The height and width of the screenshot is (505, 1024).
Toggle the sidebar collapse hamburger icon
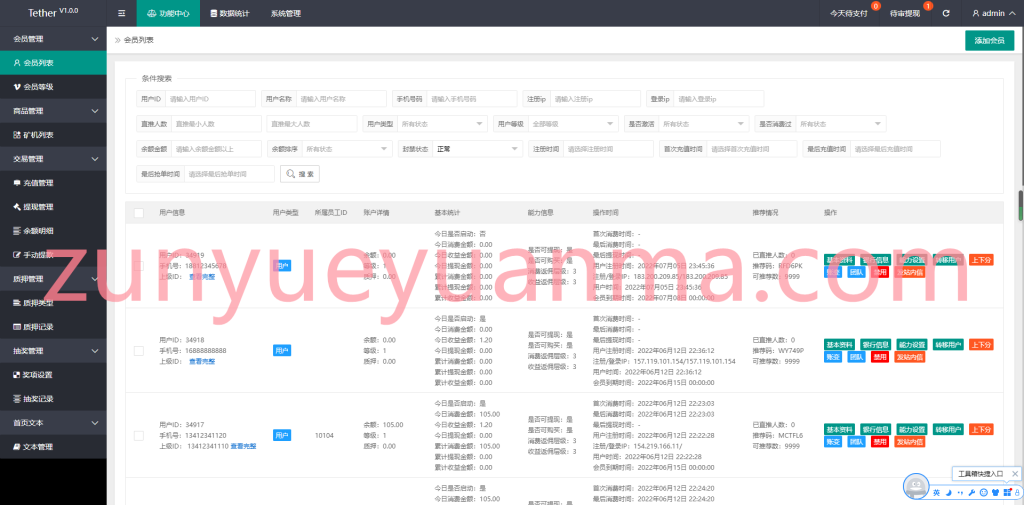[121, 13]
